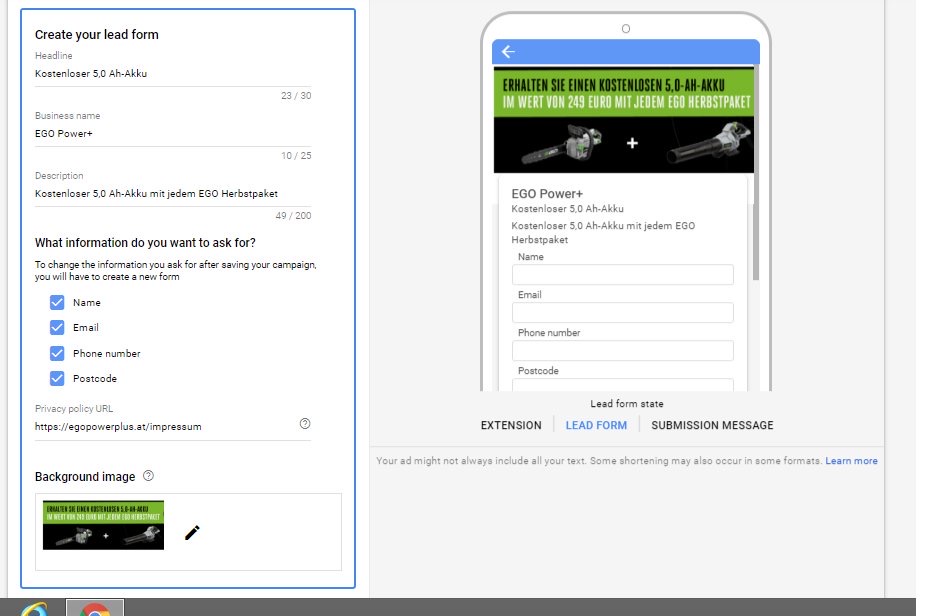Screen dimensions: 941x616
Task: Click the help icon next to Background image
Action: (x=148, y=476)
